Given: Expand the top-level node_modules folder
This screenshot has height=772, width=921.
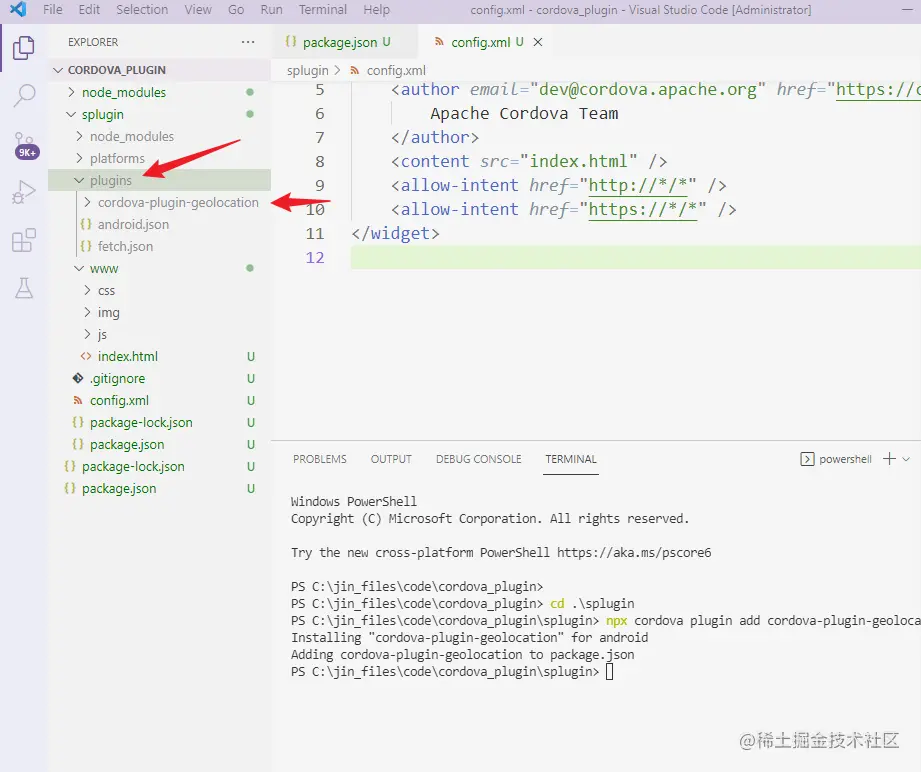Looking at the screenshot, I should 160,92.
